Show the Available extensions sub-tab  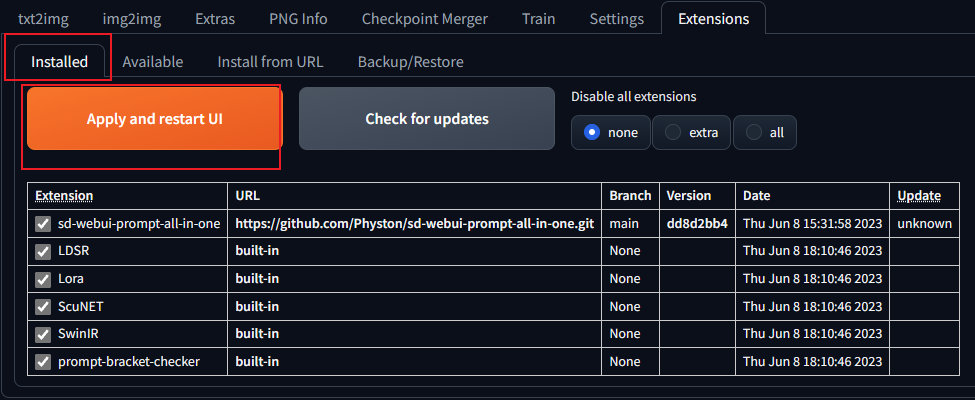152,62
